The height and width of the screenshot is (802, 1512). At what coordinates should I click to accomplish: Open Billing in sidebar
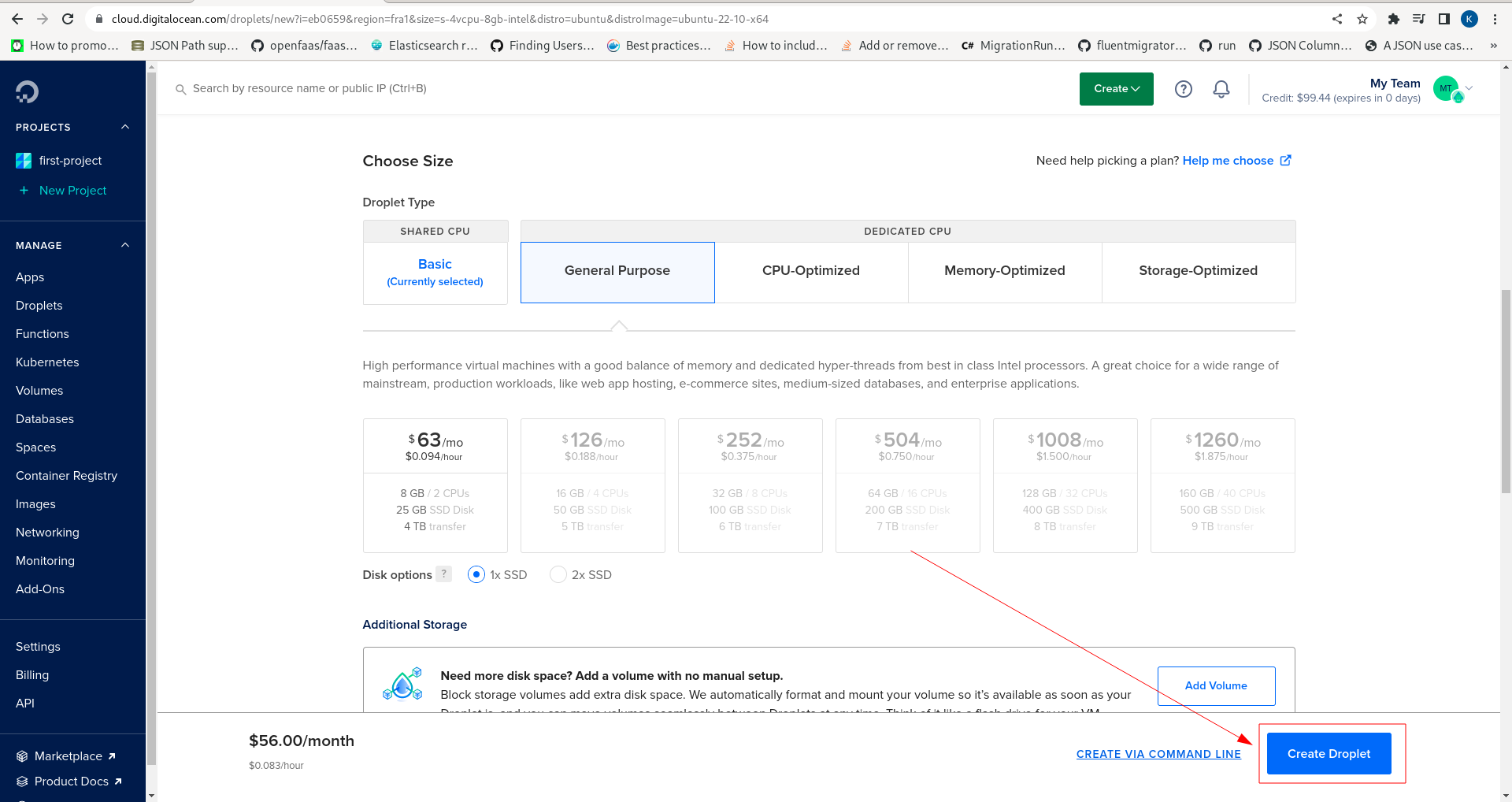pyautogui.click(x=32, y=675)
